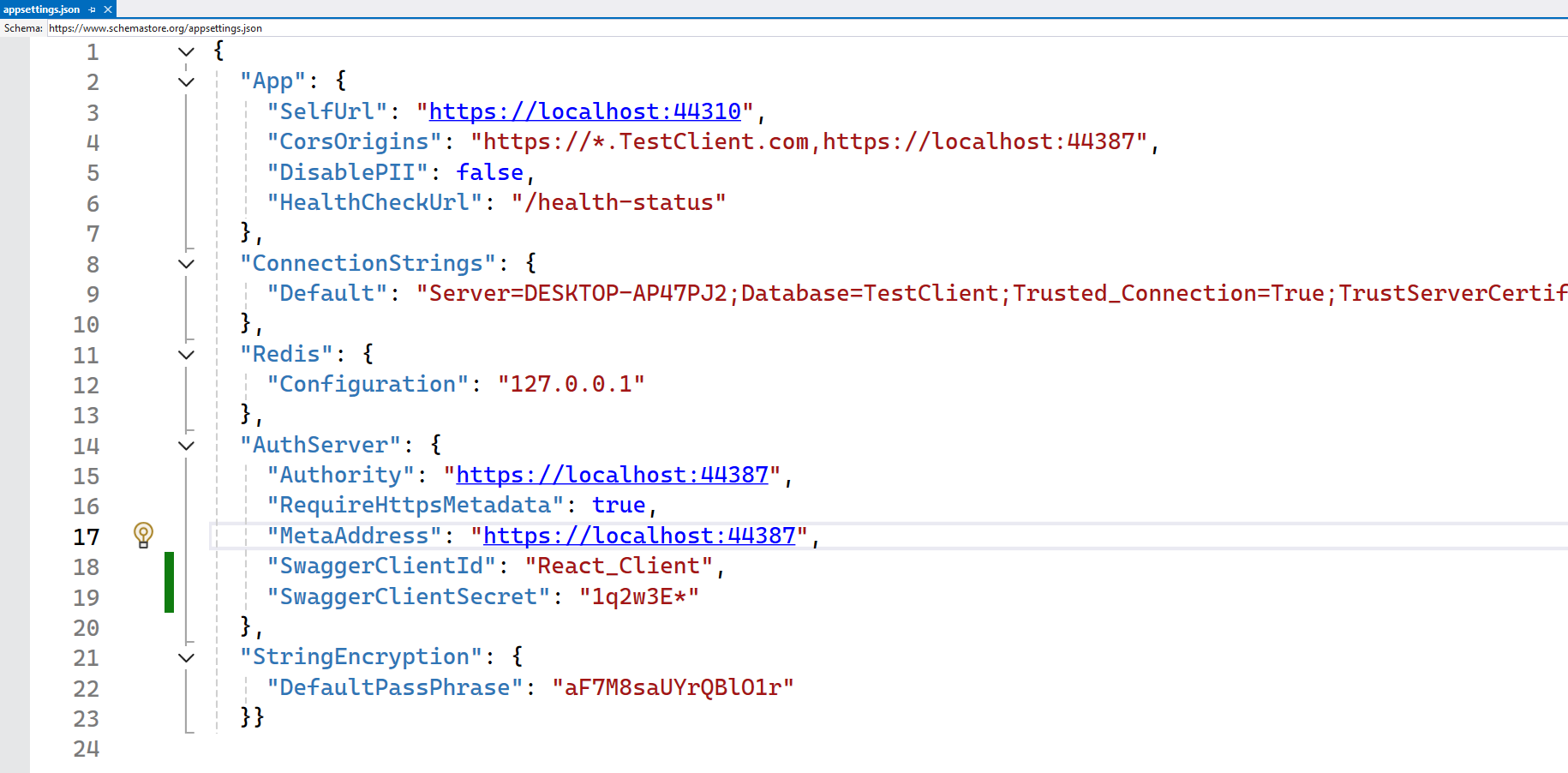
Task: Collapse the "App" section
Action: 186,82
